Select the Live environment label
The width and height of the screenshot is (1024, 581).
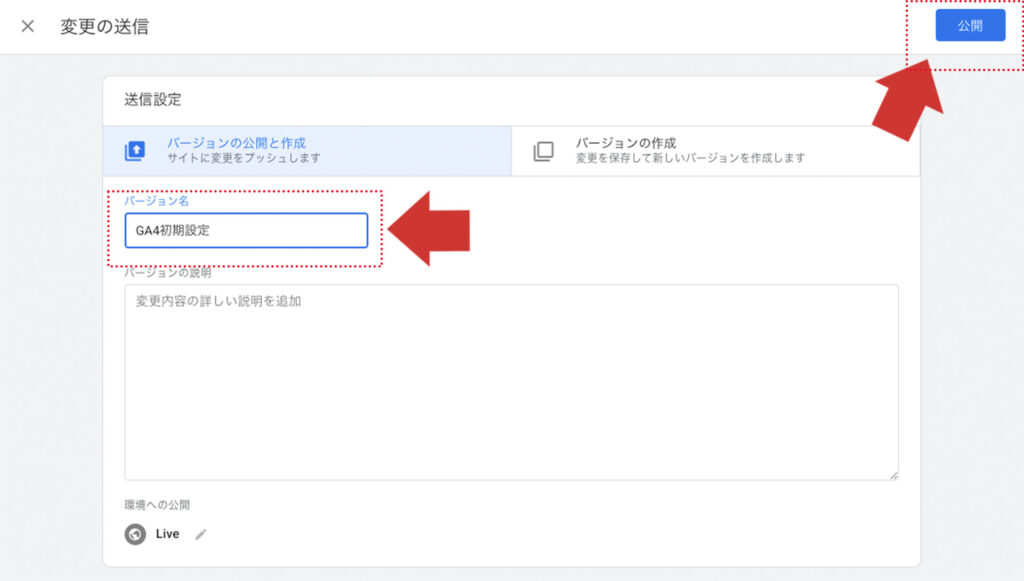pyautogui.click(x=165, y=533)
